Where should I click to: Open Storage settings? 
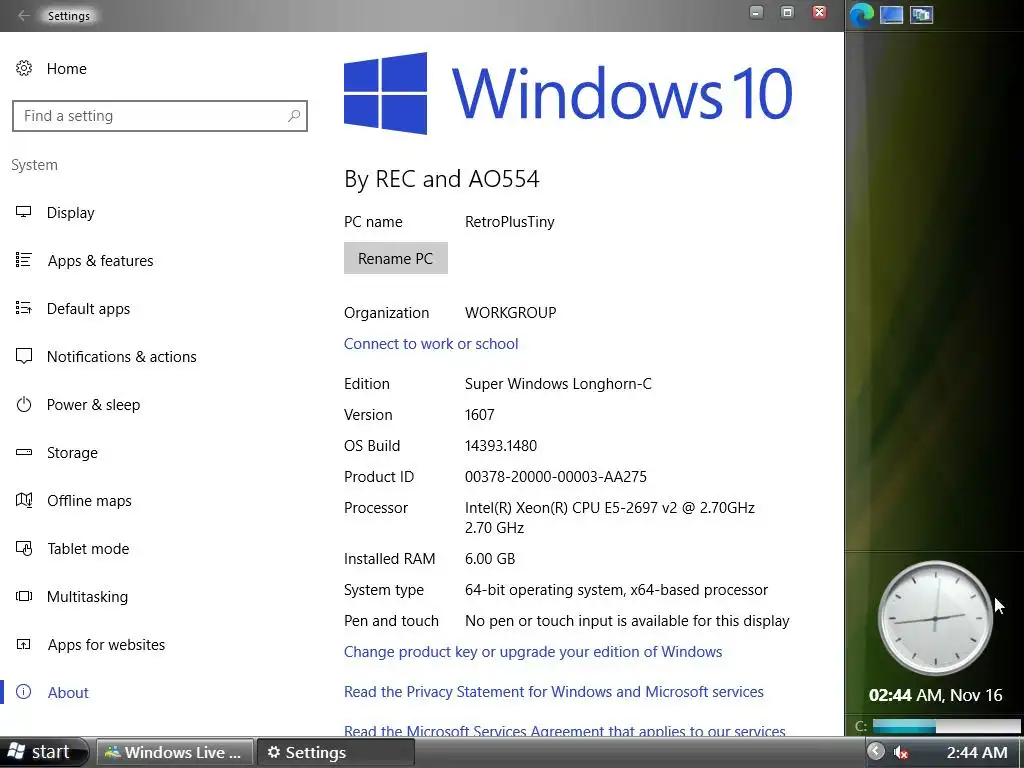pyautogui.click(x=72, y=453)
